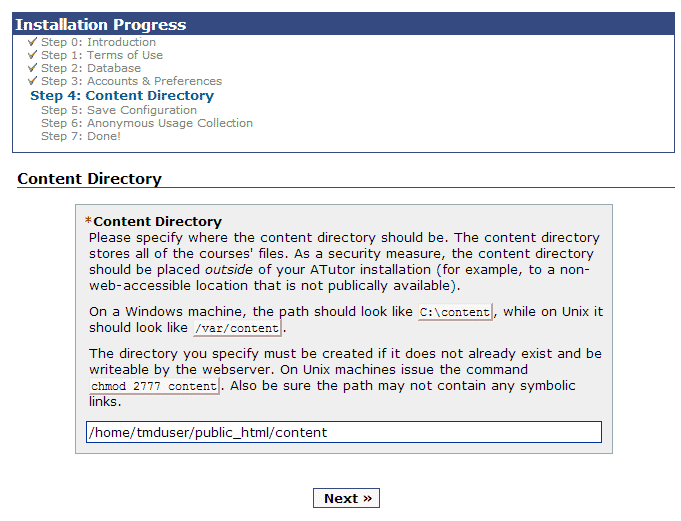Image resolution: width=681 pixels, height=521 pixels.
Task: Click the checkmark beside Step 0: Introduction
Action: tap(33, 42)
